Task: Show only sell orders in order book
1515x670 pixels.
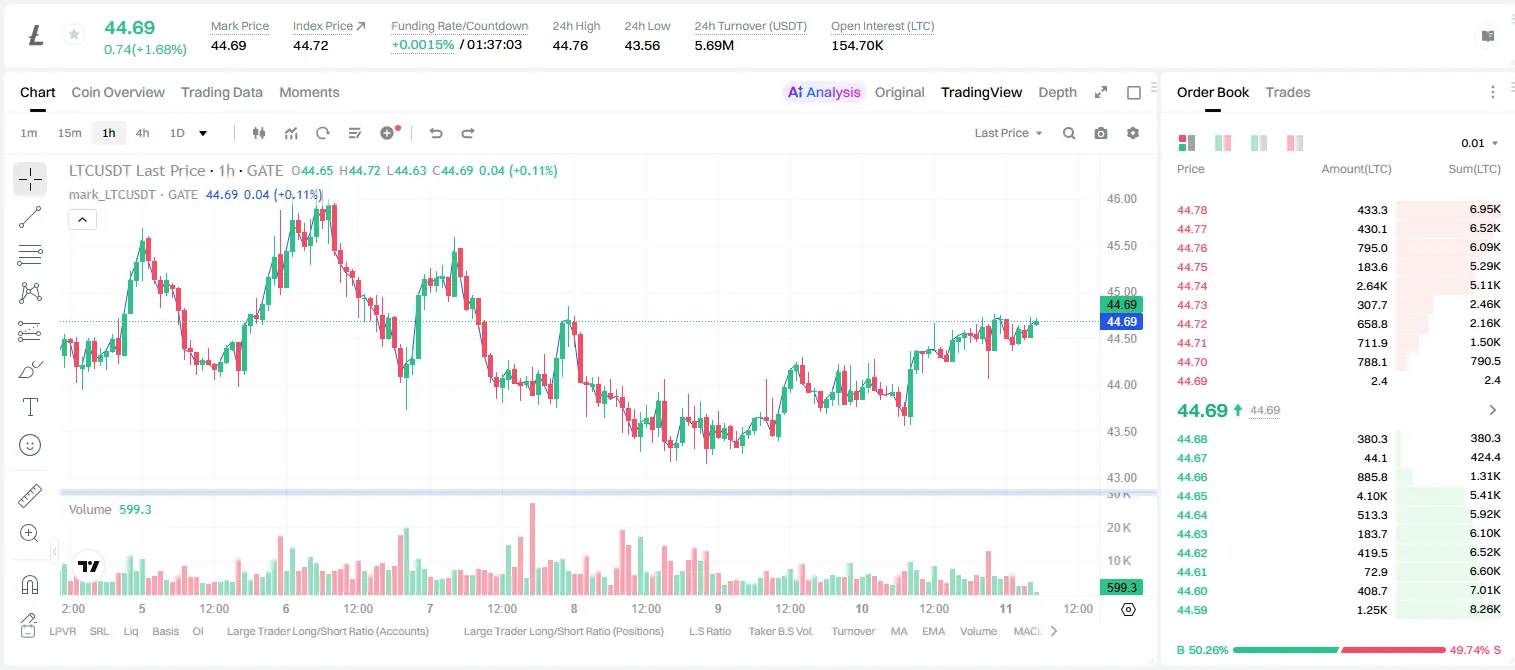Action: pos(1294,143)
